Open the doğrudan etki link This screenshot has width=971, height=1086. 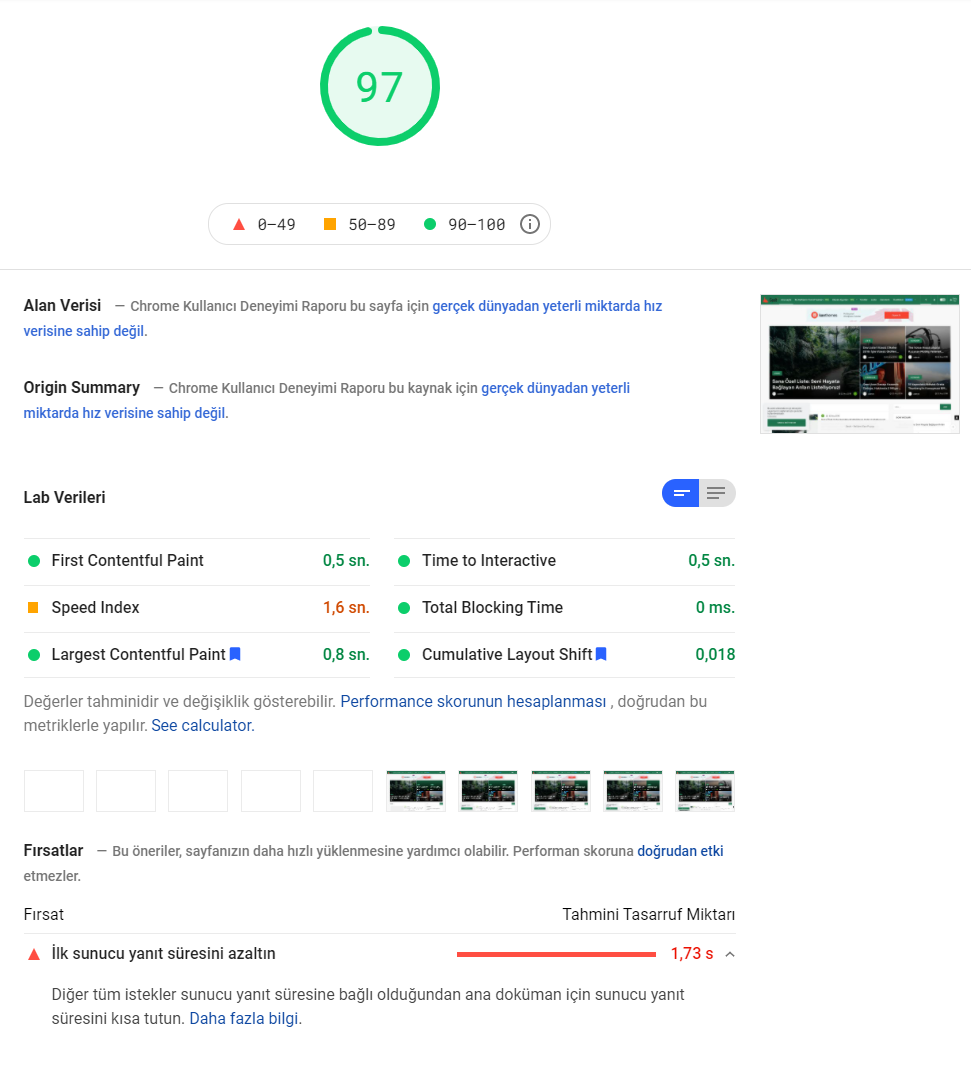[680, 851]
